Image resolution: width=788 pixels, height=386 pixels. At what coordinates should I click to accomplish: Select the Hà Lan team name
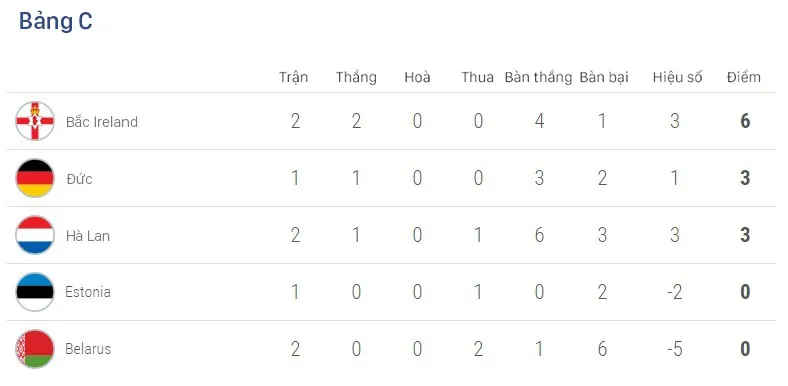(x=88, y=235)
